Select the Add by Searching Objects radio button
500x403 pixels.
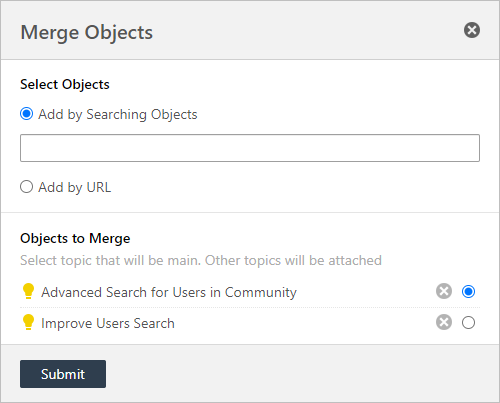(x=26, y=114)
